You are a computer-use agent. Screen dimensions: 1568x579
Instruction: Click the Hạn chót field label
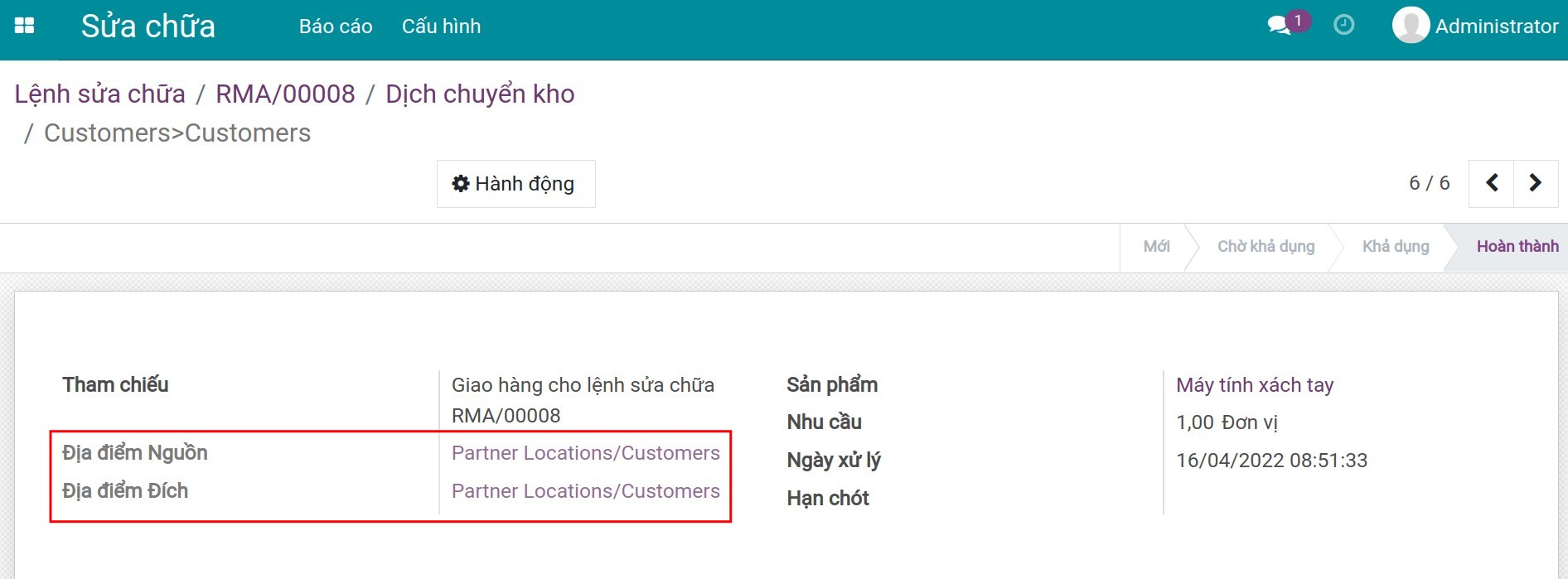(x=828, y=499)
